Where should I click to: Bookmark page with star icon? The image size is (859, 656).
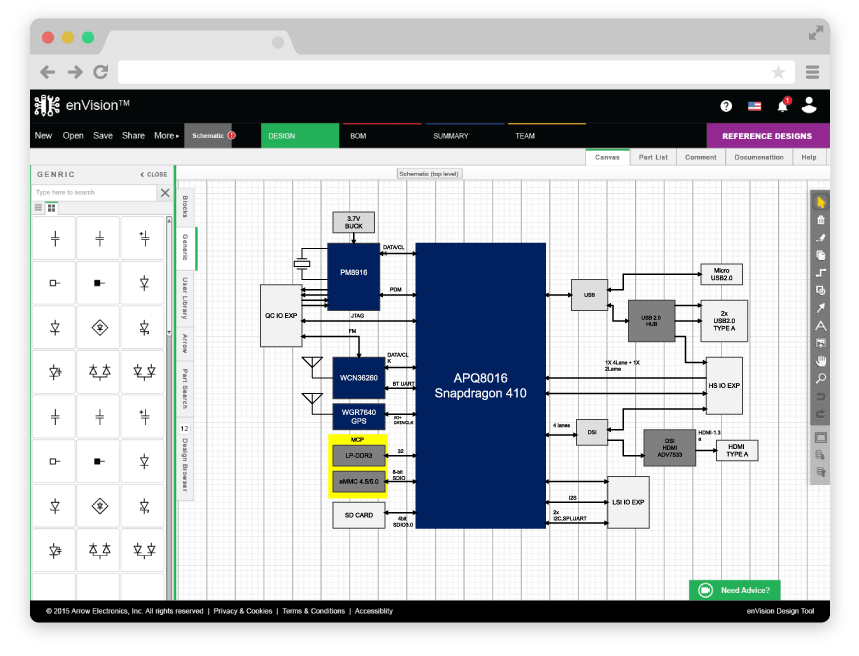point(778,72)
